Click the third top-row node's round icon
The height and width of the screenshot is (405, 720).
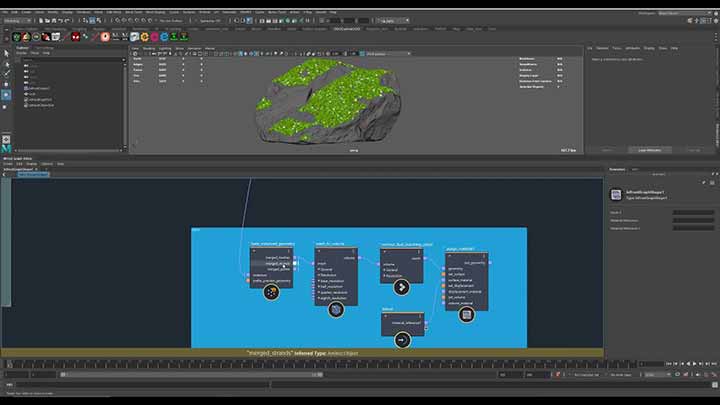click(402, 287)
